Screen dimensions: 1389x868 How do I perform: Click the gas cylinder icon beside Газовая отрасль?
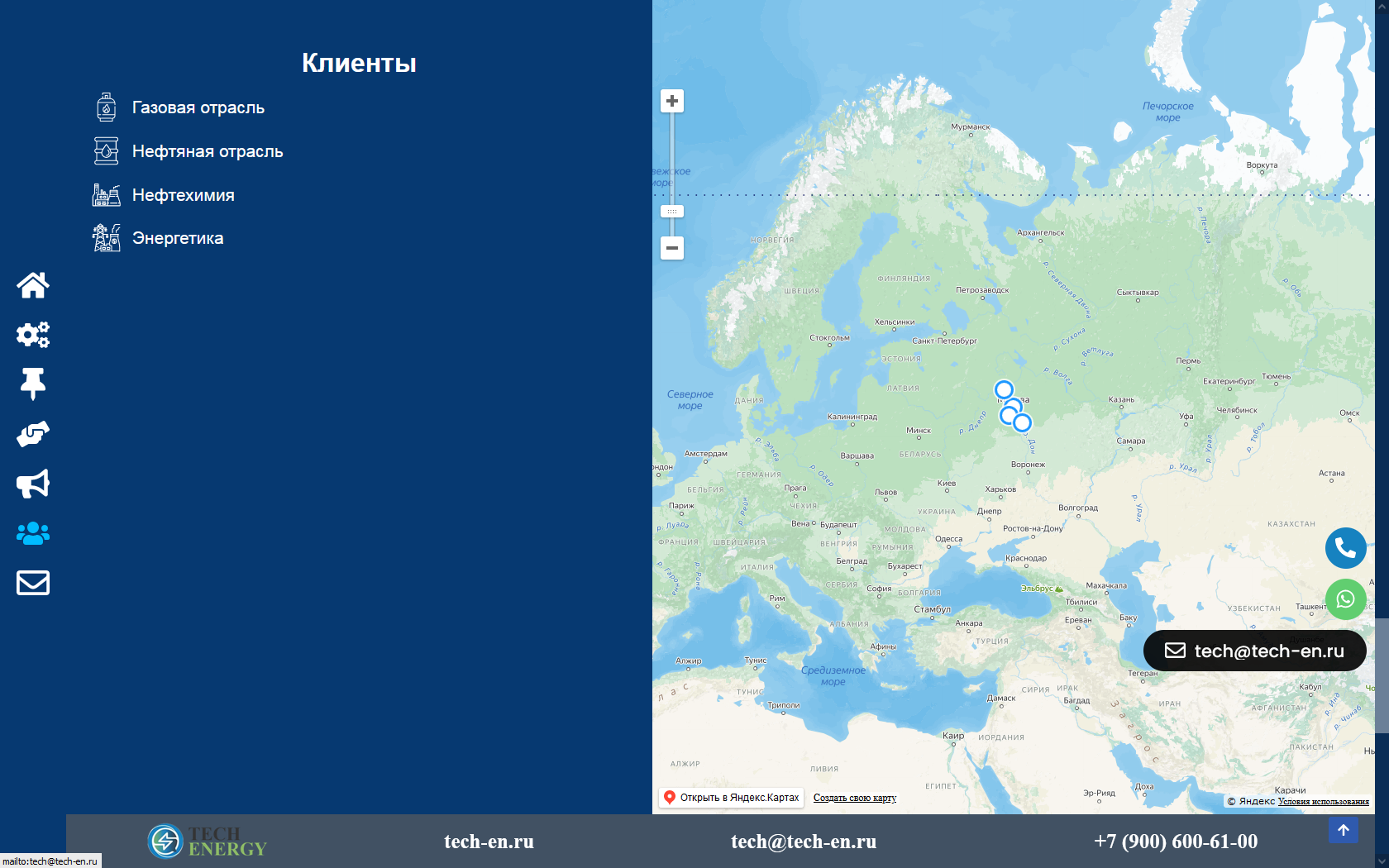(106, 107)
